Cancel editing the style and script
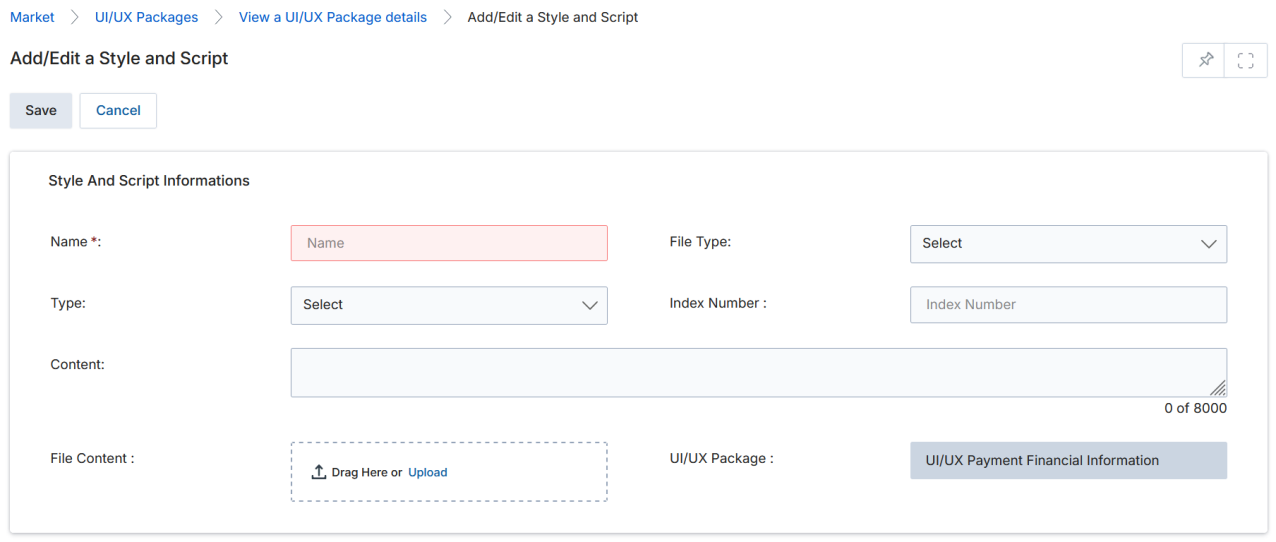 pyautogui.click(x=118, y=111)
